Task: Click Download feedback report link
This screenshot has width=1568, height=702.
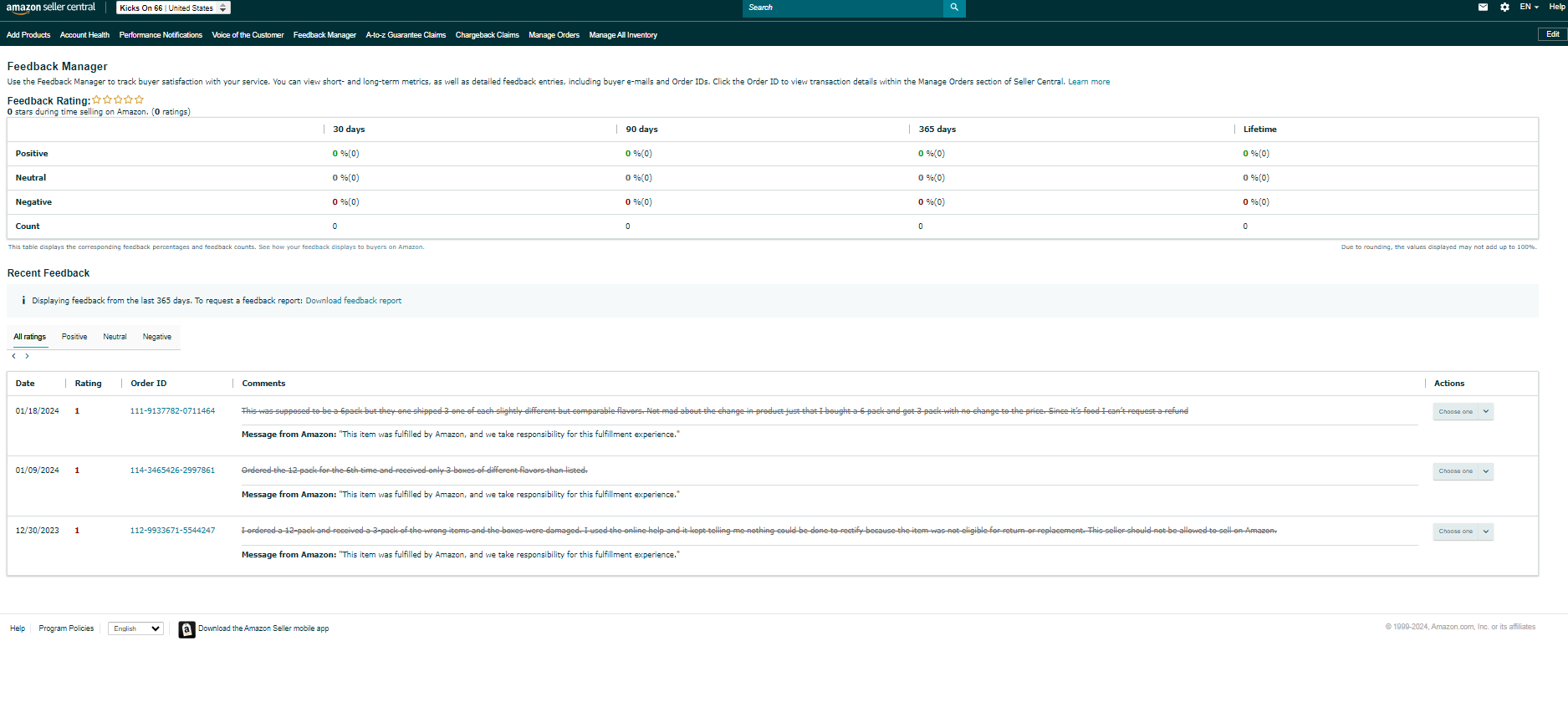Action: coord(354,301)
